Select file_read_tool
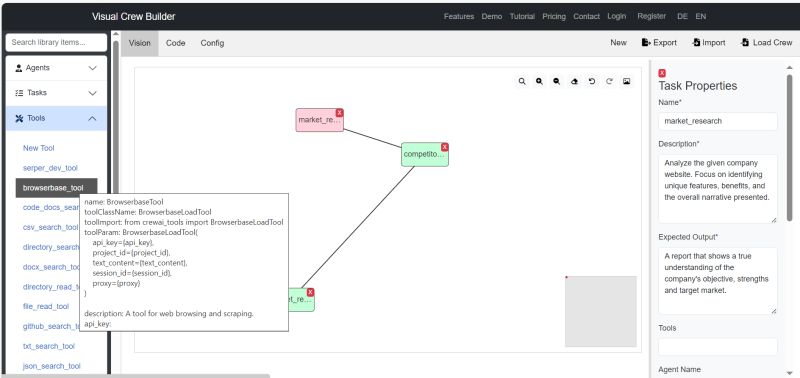 coord(45,307)
